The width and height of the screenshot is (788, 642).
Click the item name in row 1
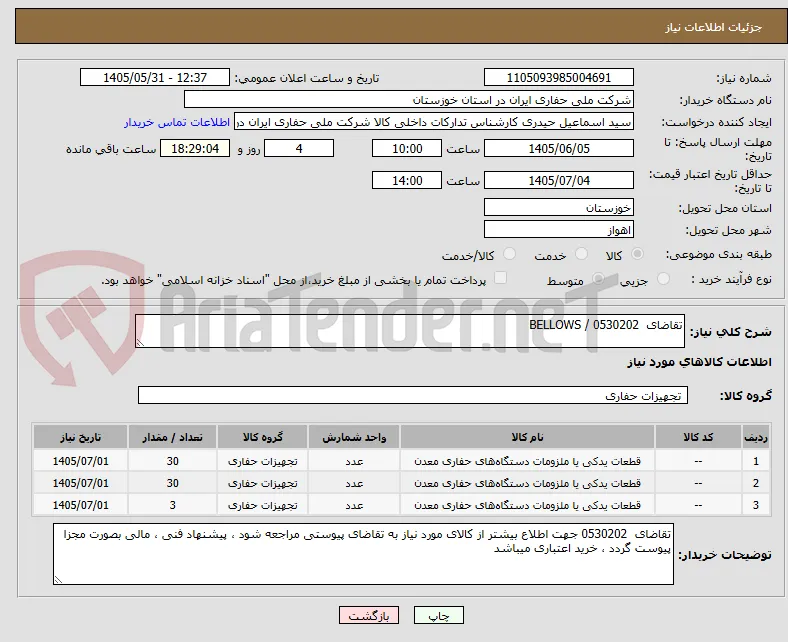527,461
